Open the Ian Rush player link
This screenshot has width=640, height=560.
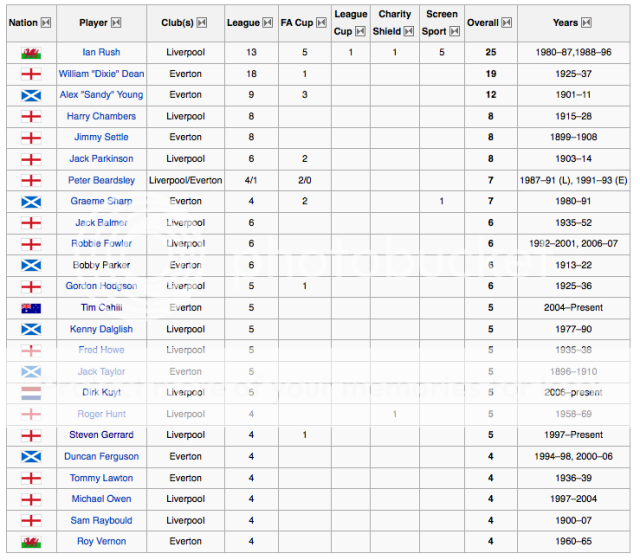coord(101,52)
